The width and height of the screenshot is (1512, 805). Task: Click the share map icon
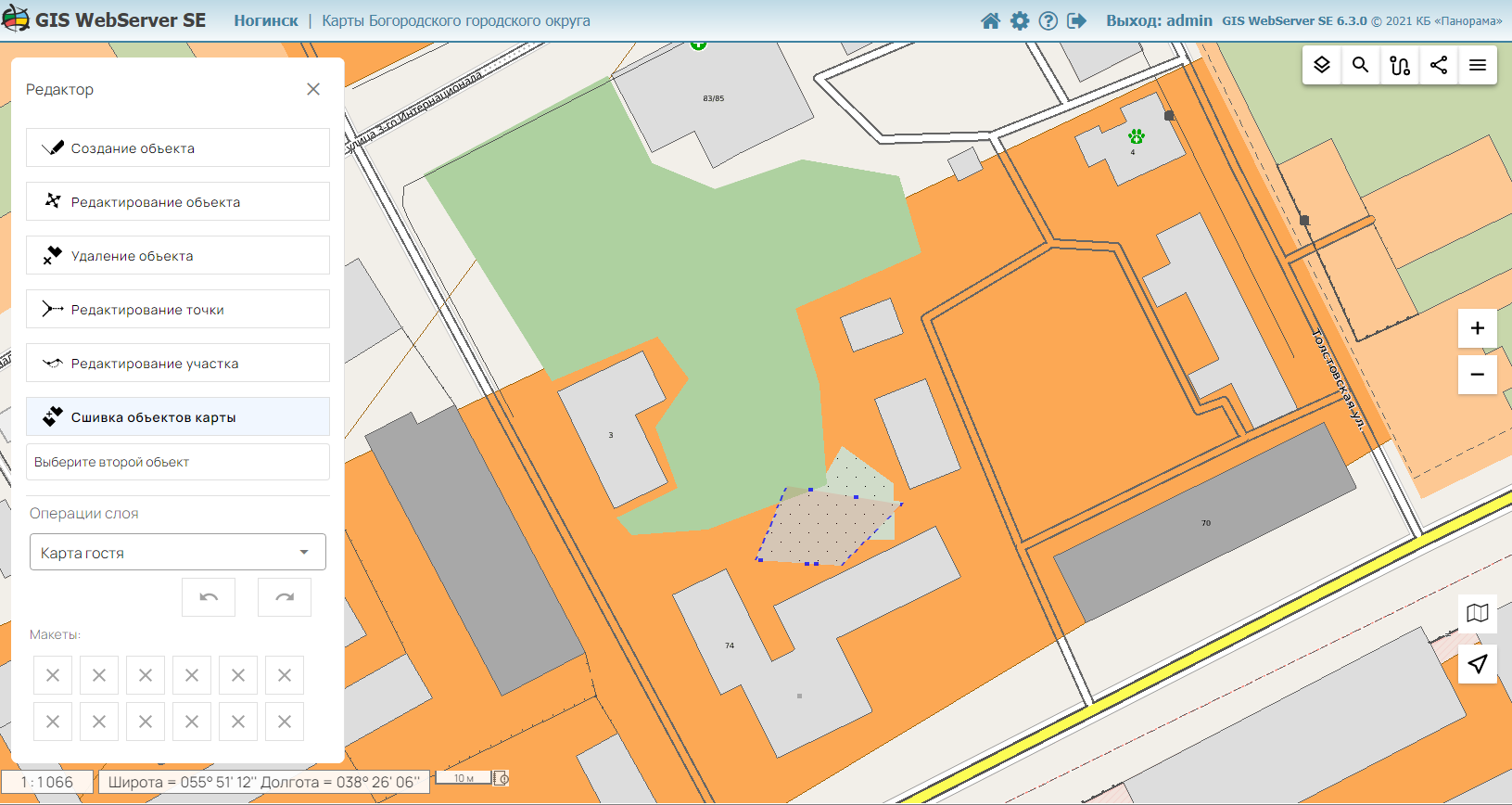[x=1439, y=65]
